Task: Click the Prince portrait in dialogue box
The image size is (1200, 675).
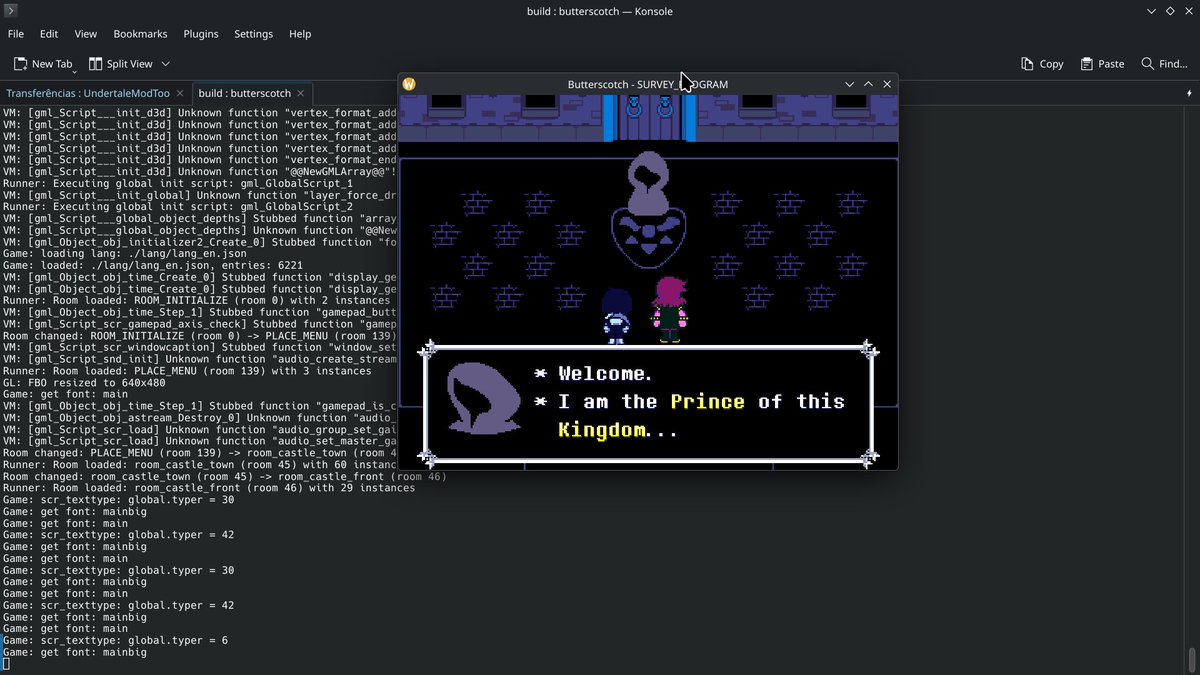Action: [482, 400]
